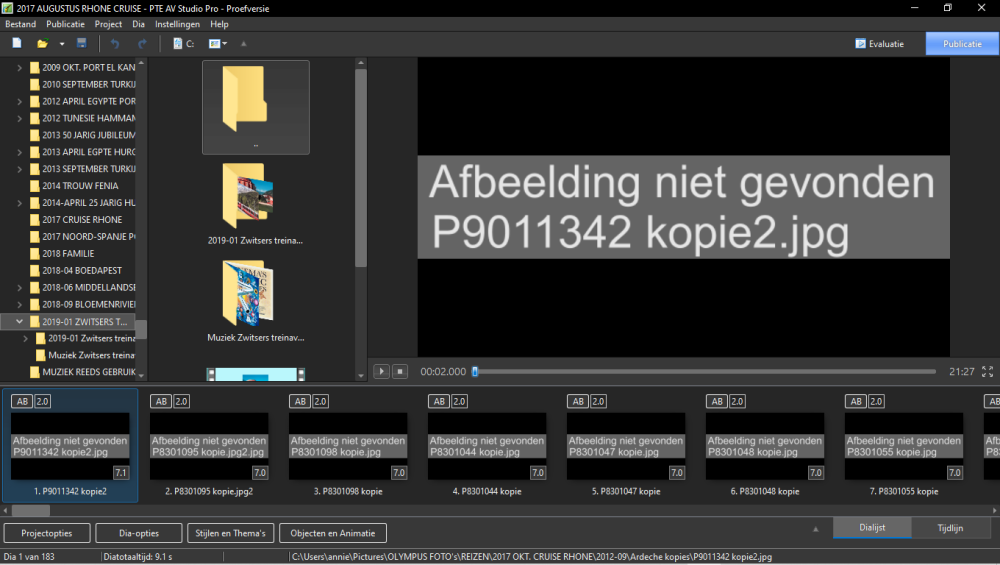Open the Publicatie menu
This screenshot has height=565, width=1000.
point(66,24)
